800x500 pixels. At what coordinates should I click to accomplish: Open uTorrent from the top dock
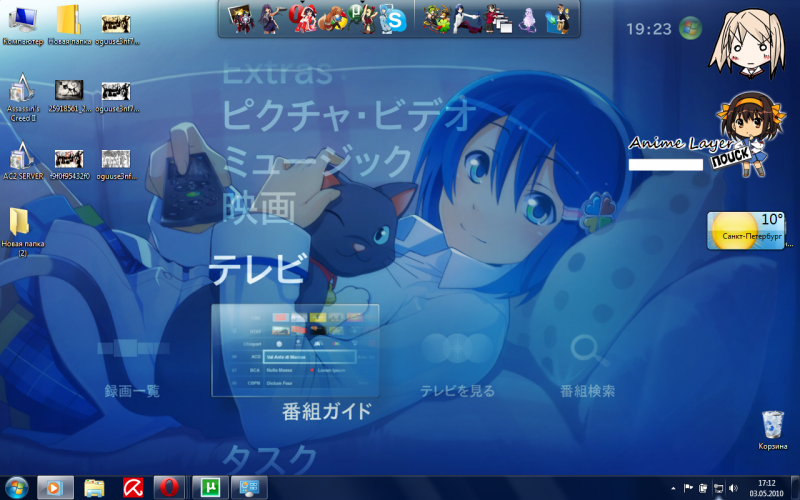[x=363, y=18]
